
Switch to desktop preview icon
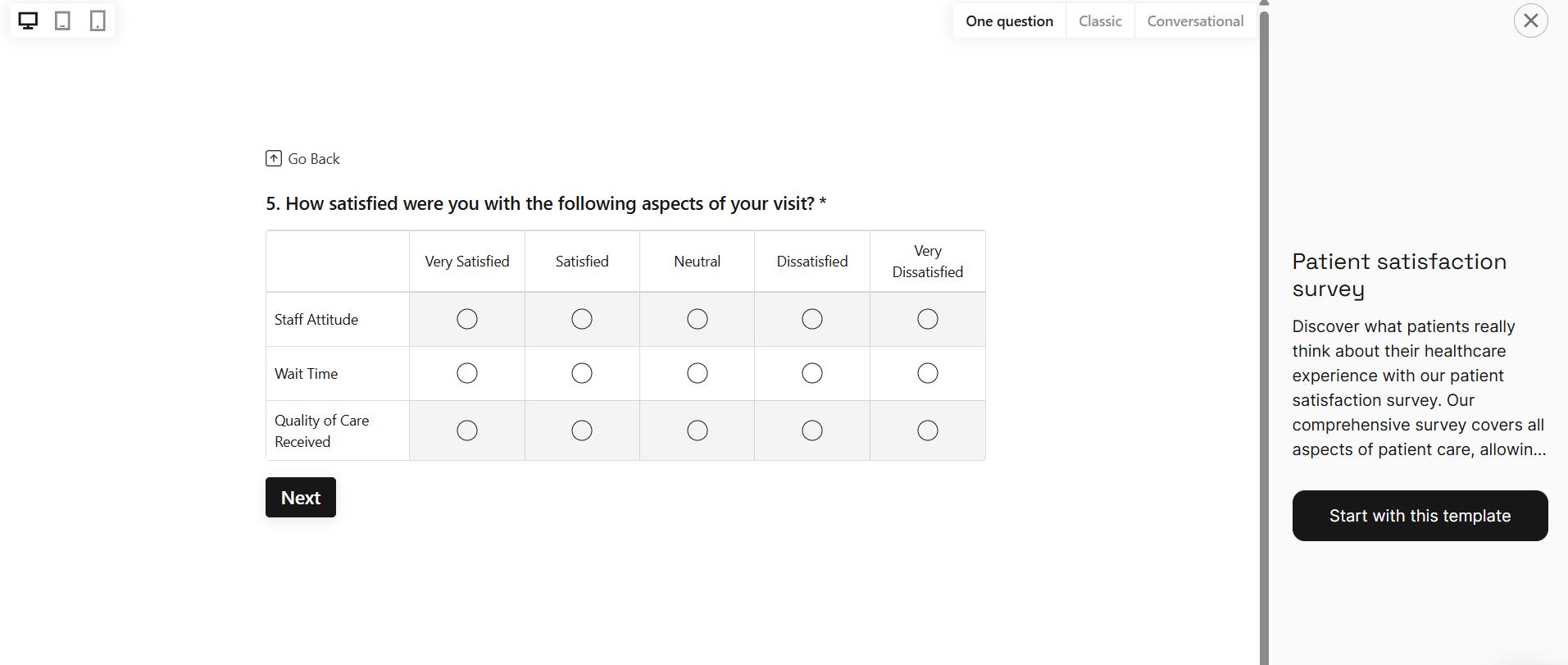click(x=28, y=21)
